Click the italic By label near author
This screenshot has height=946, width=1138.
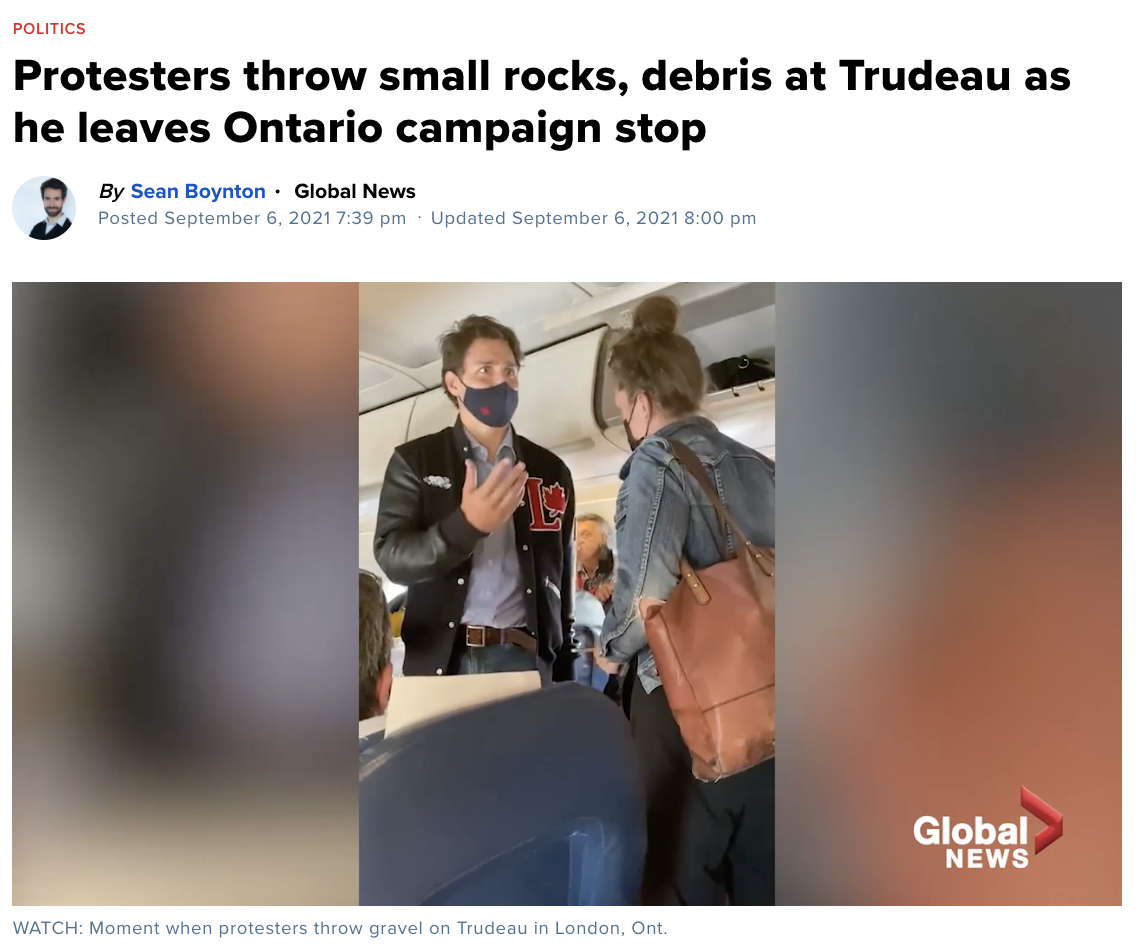tap(111, 191)
